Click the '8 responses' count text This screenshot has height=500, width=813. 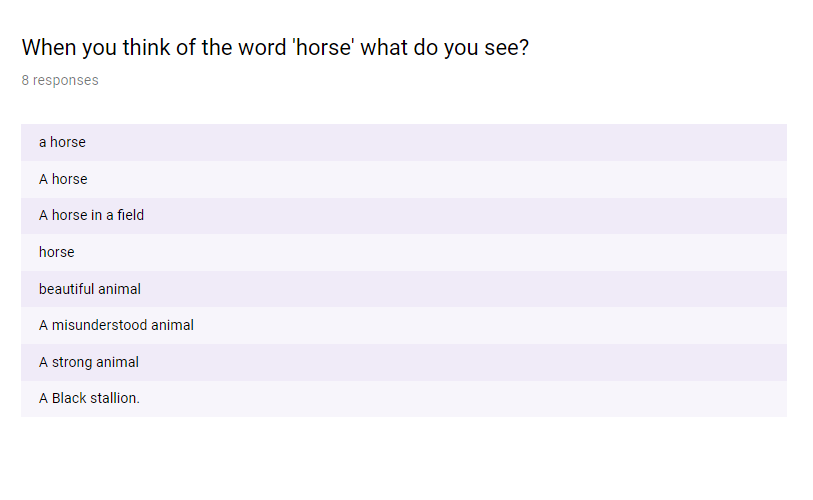point(60,80)
